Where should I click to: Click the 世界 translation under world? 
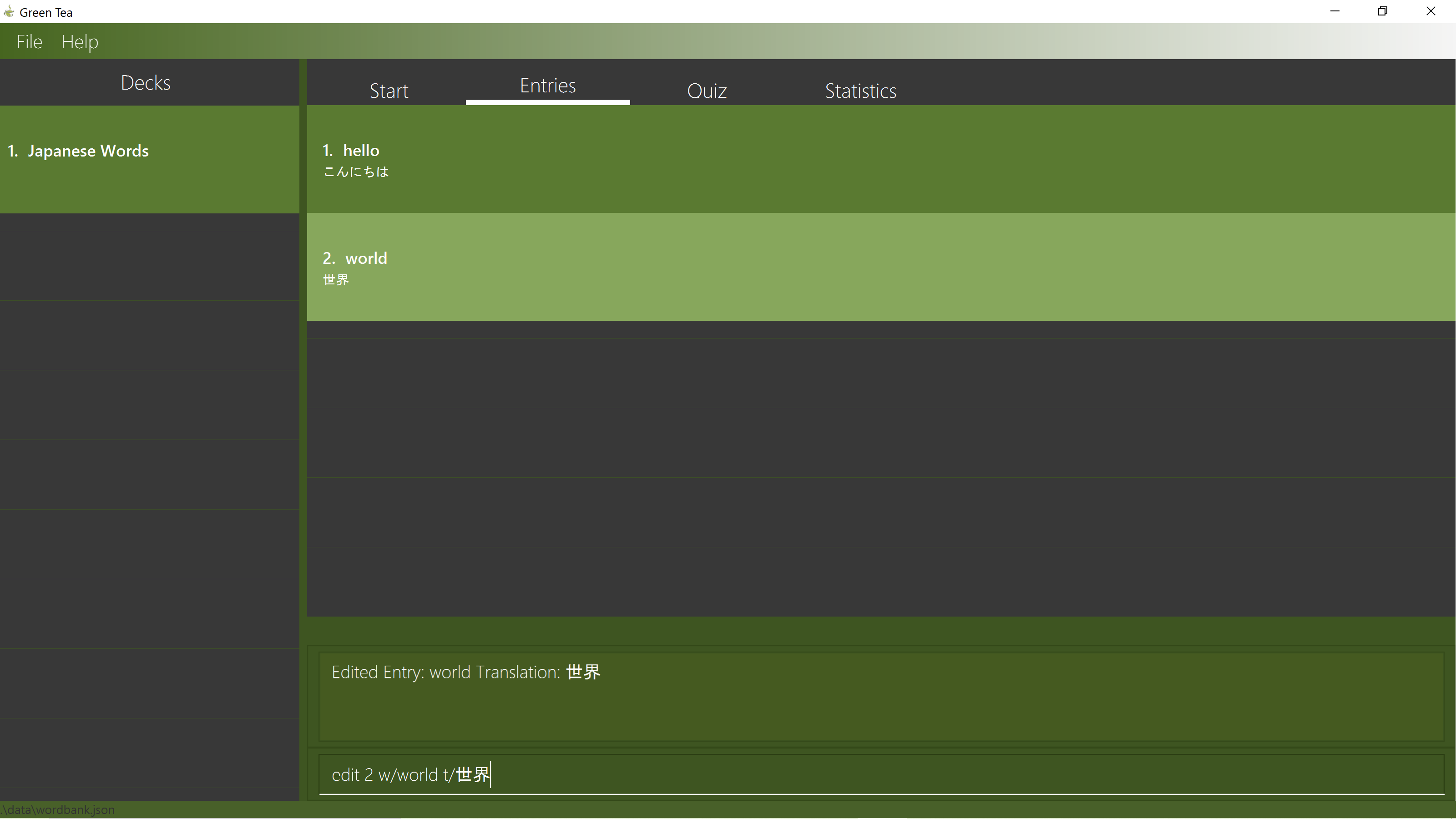tap(336, 280)
